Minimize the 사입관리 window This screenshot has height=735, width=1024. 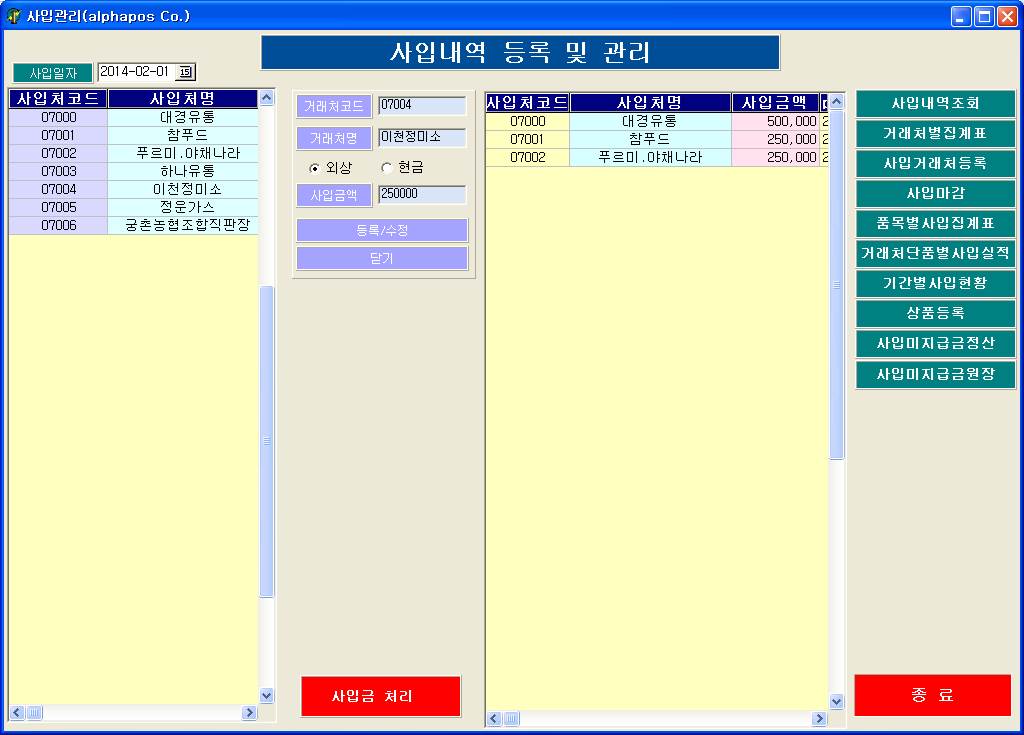coord(960,16)
